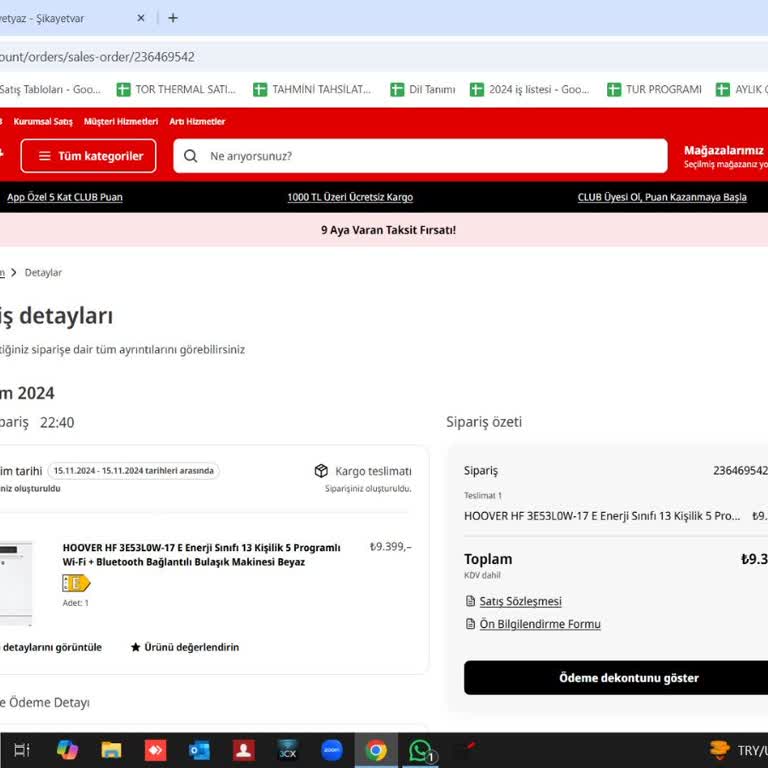Click 9 Aya Varan Taksit Fırsatı banner

pos(388,230)
